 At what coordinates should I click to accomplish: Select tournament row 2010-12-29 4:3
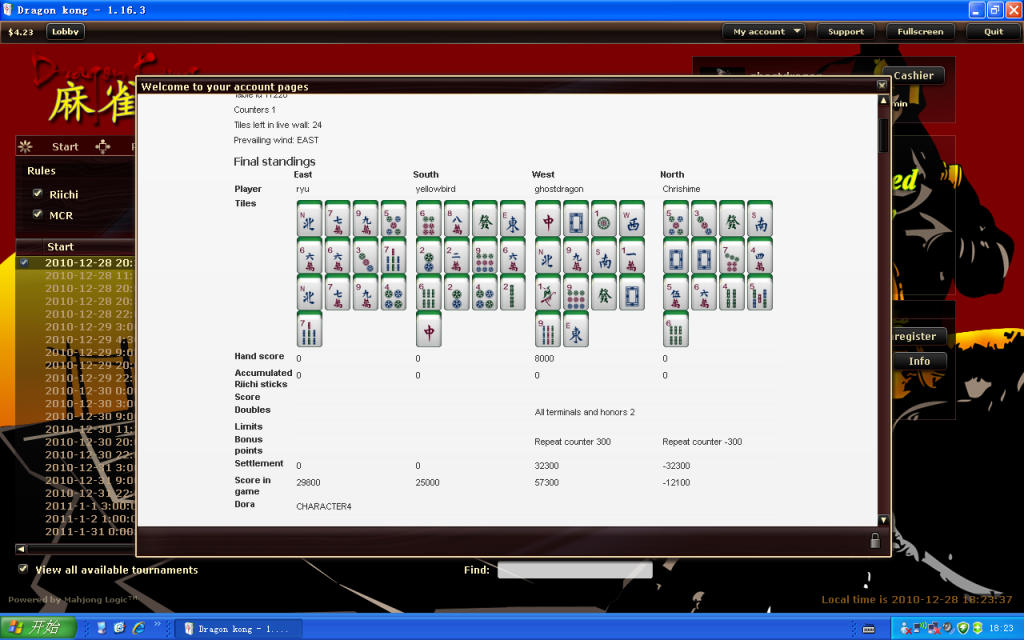pos(75,340)
